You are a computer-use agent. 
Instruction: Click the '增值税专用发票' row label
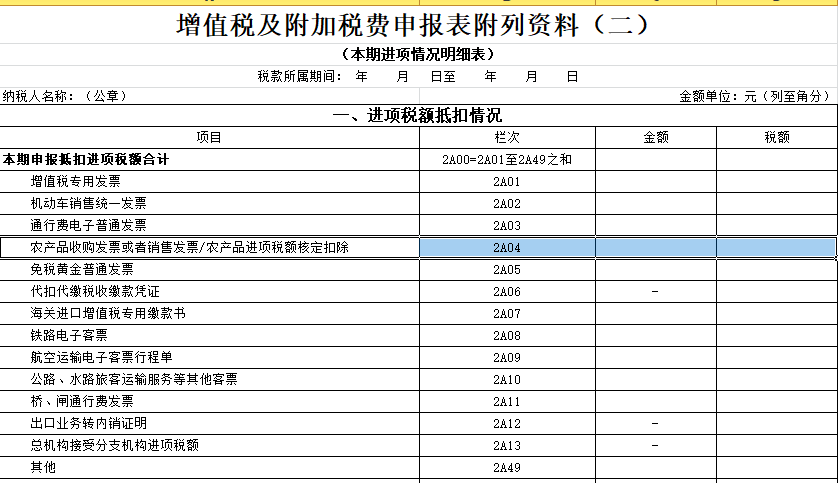(x=75, y=181)
